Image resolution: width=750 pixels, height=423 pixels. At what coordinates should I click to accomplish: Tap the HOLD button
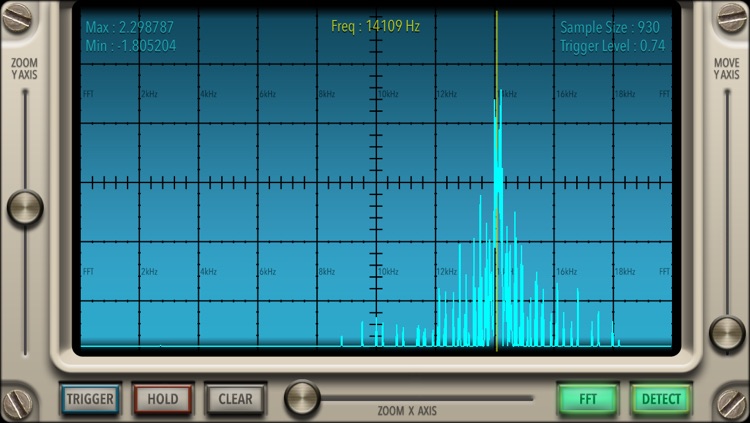coord(163,399)
